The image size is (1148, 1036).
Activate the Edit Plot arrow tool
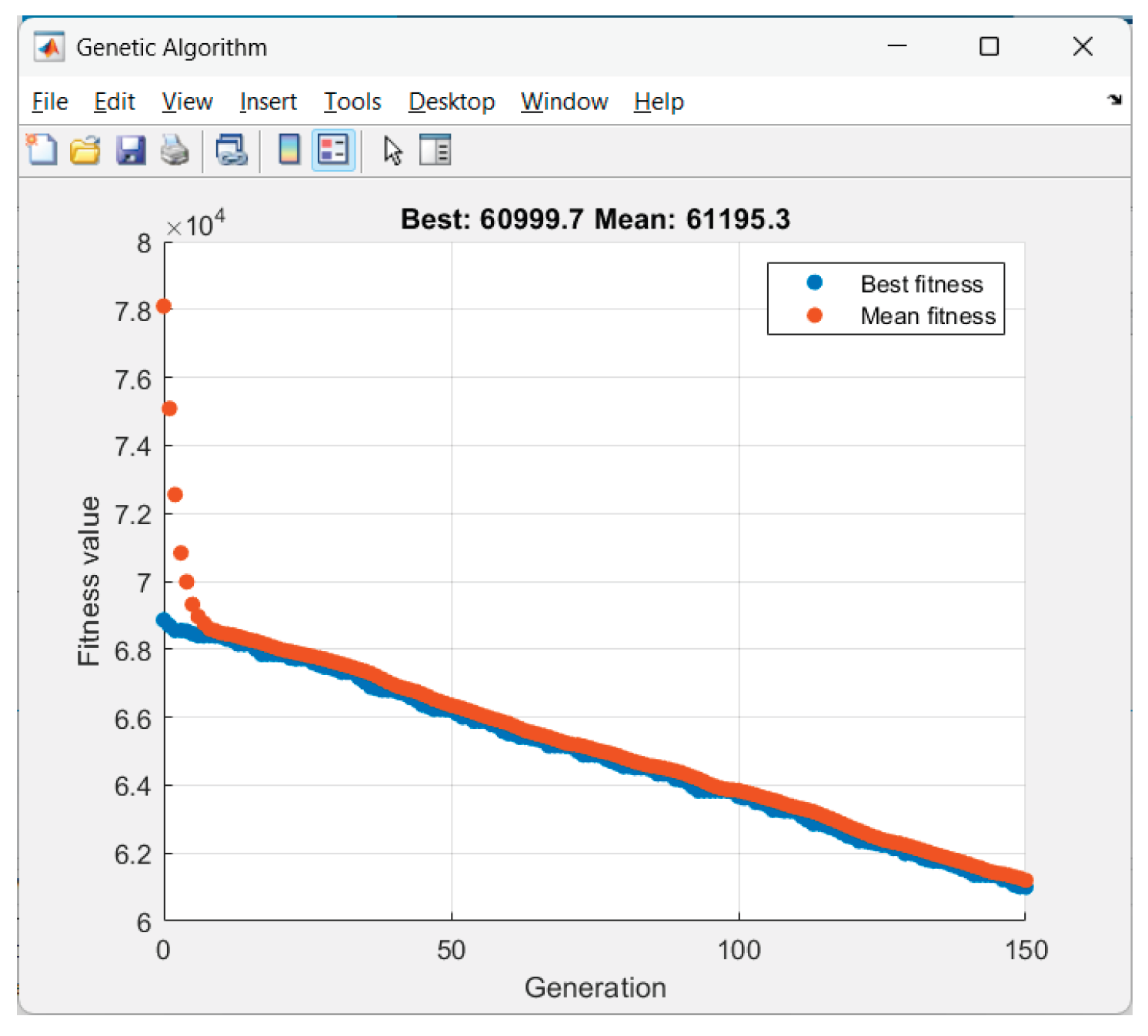click(392, 150)
